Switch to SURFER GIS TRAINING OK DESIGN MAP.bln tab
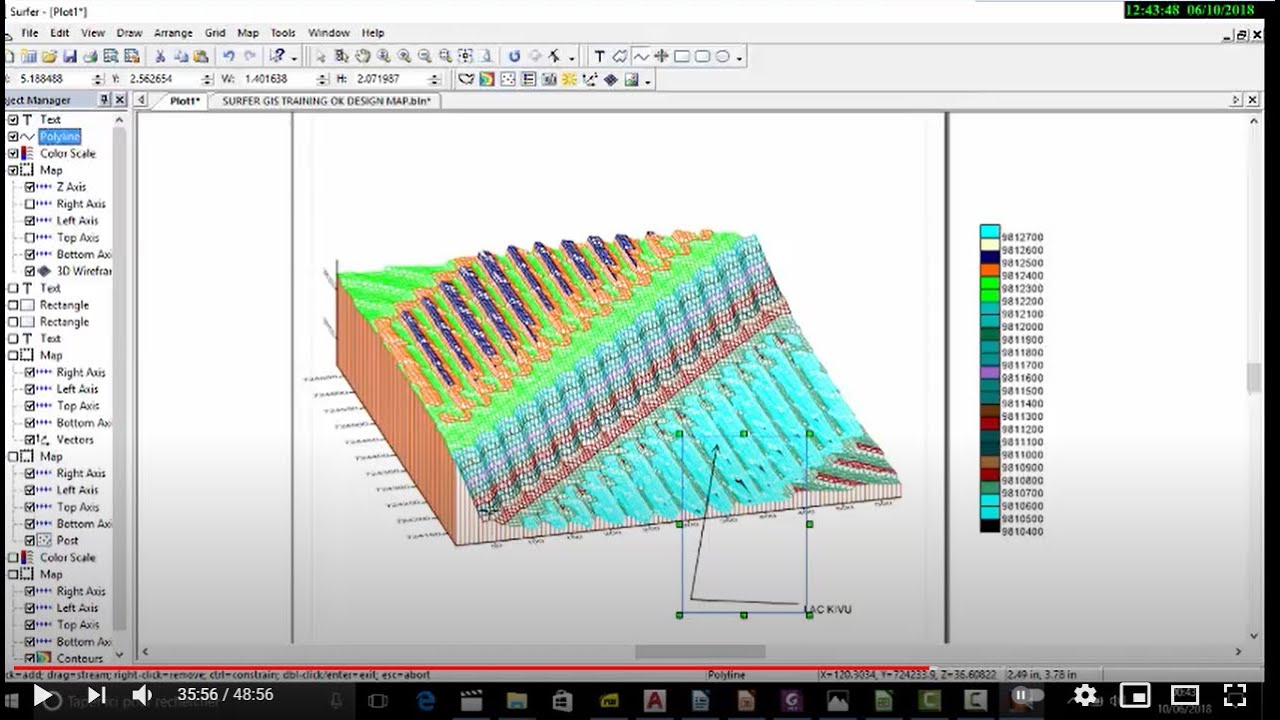 [x=326, y=101]
